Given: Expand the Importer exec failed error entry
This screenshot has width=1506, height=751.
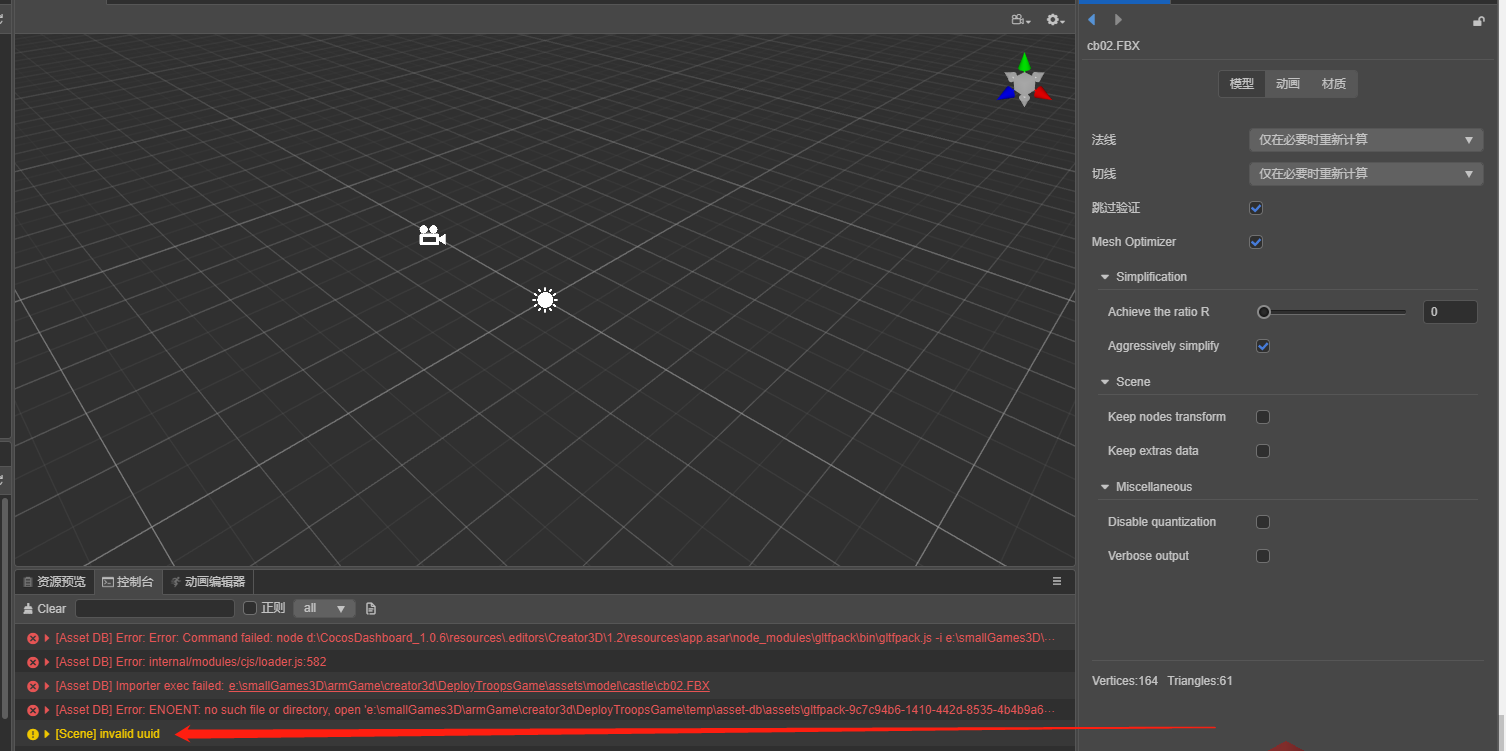Looking at the screenshot, I should point(47,686).
